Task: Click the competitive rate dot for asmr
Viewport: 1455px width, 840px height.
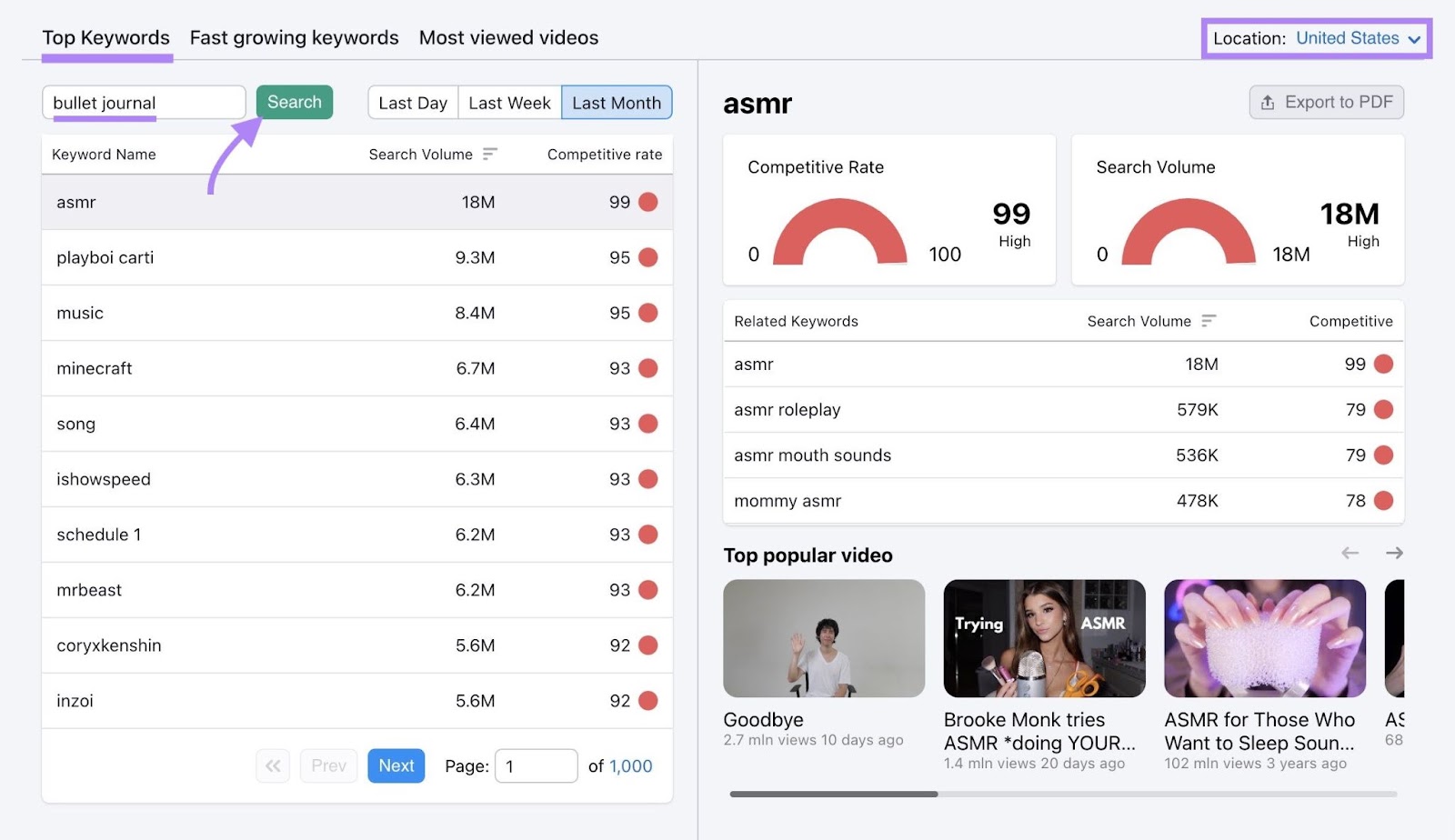Action: (647, 202)
